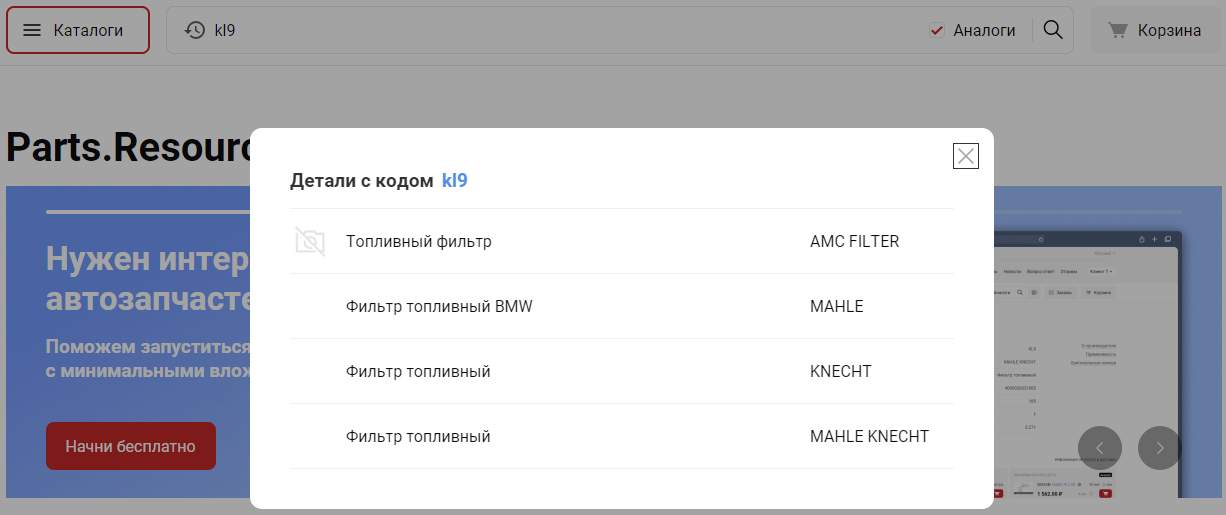Choose the MAHLE KNECHT filter row
The height and width of the screenshot is (515, 1226).
tap(621, 436)
